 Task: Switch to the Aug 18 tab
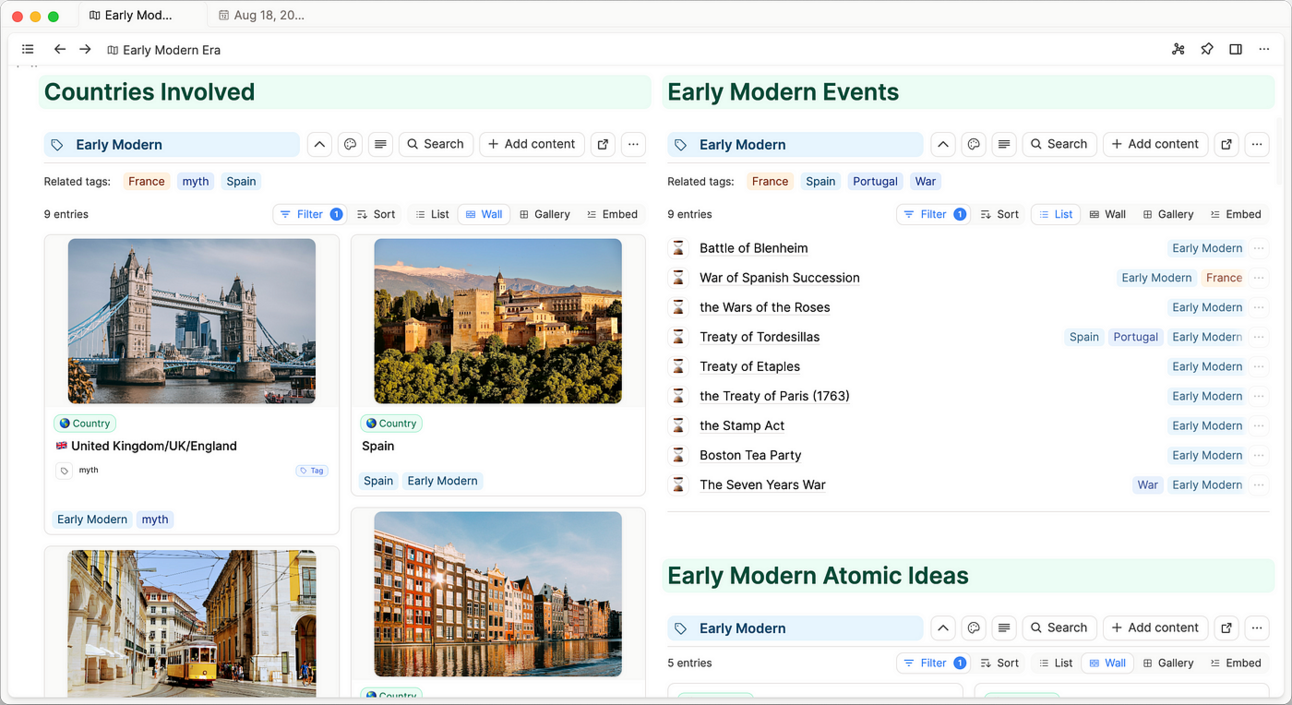click(x=262, y=15)
